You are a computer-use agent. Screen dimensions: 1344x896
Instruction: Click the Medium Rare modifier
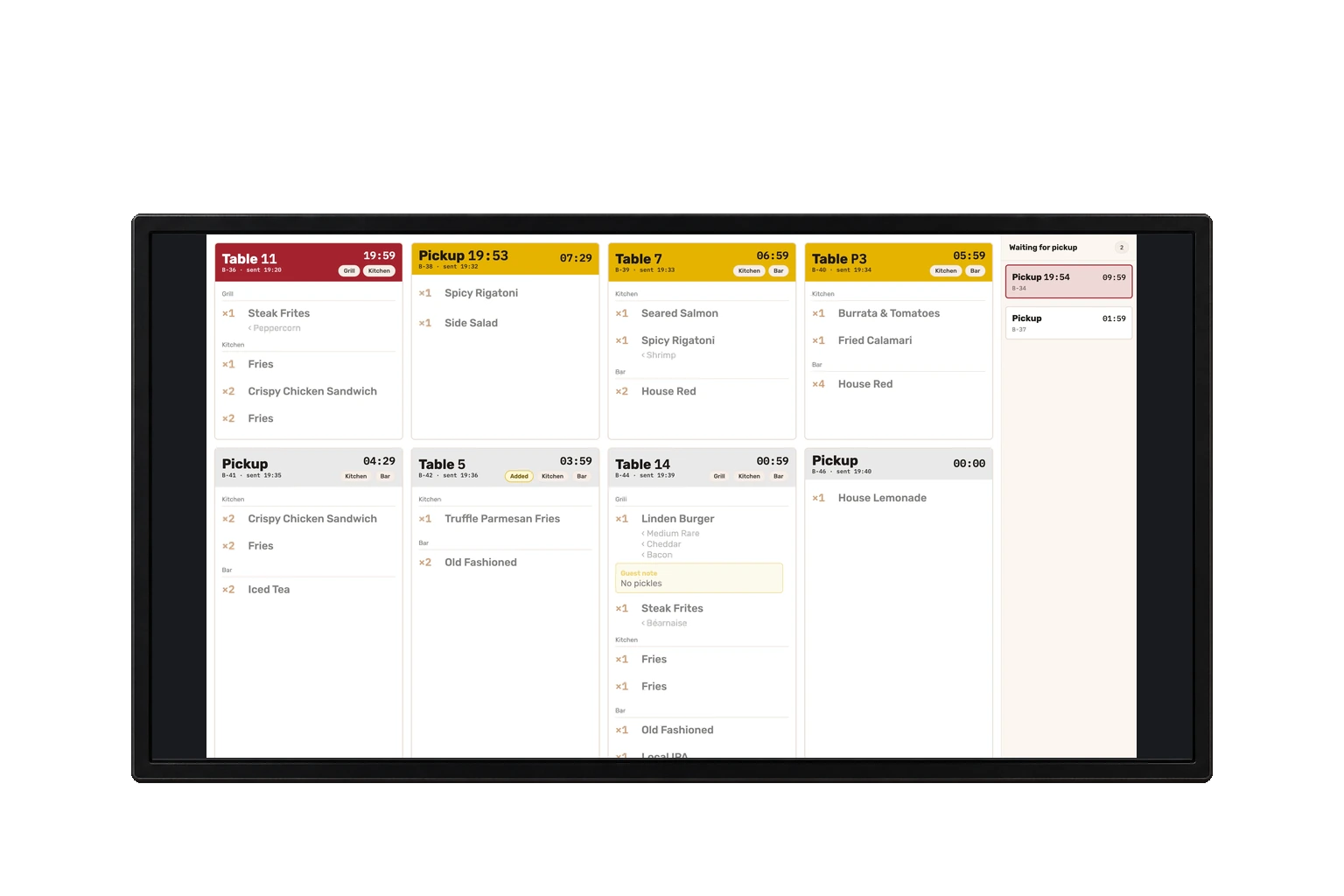tap(671, 534)
